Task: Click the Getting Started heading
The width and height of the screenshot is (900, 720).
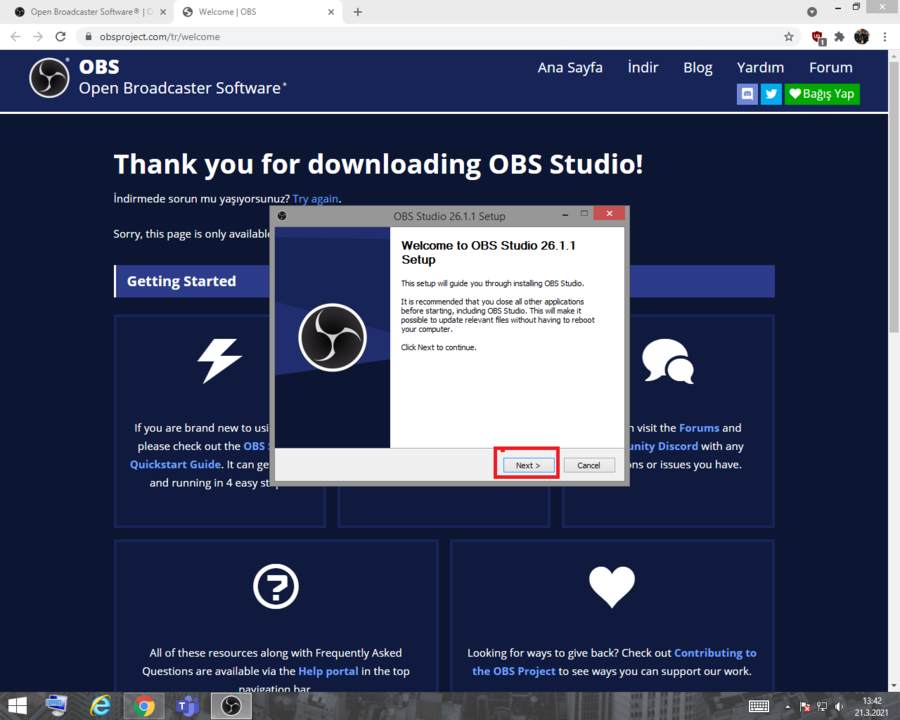Action: 181,281
